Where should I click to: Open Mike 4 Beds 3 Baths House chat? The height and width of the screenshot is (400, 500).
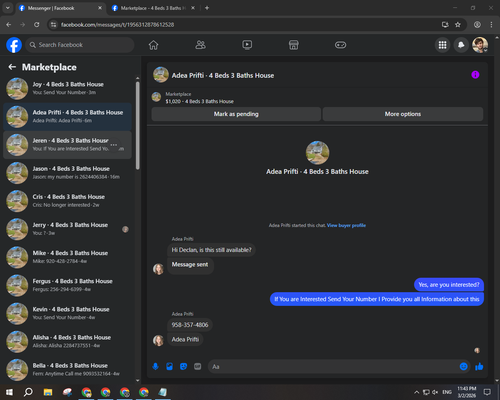pyautogui.click(x=67, y=257)
